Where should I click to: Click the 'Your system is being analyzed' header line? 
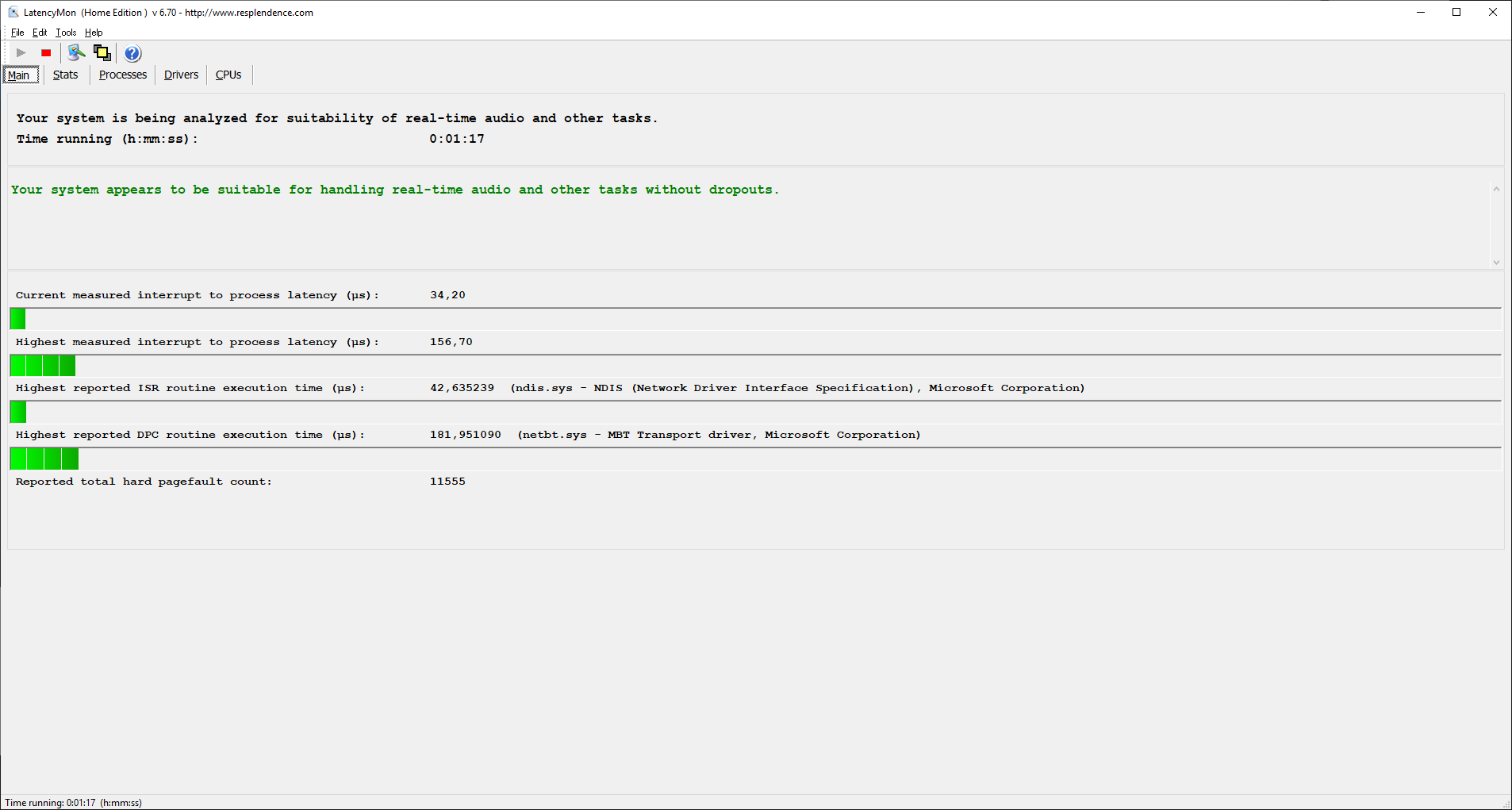337,118
